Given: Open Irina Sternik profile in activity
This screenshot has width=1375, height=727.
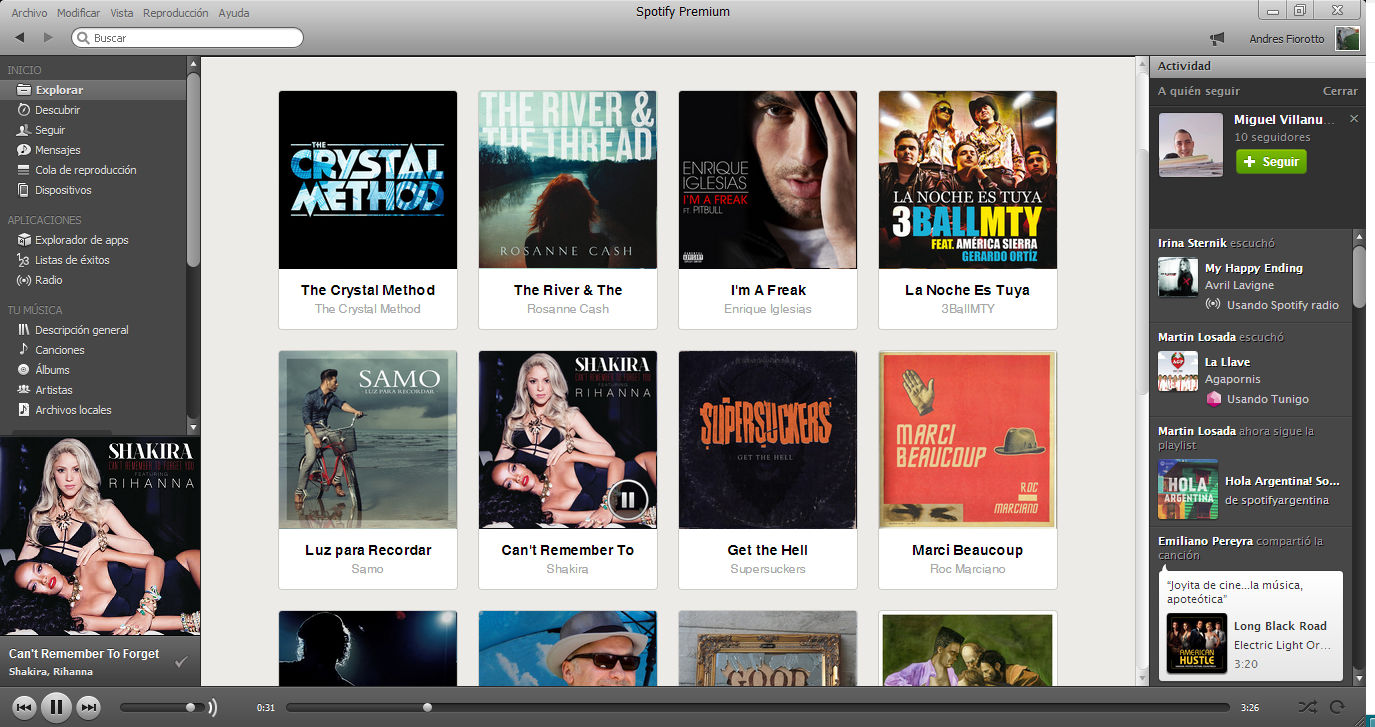Looking at the screenshot, I should pos(1191,243).
